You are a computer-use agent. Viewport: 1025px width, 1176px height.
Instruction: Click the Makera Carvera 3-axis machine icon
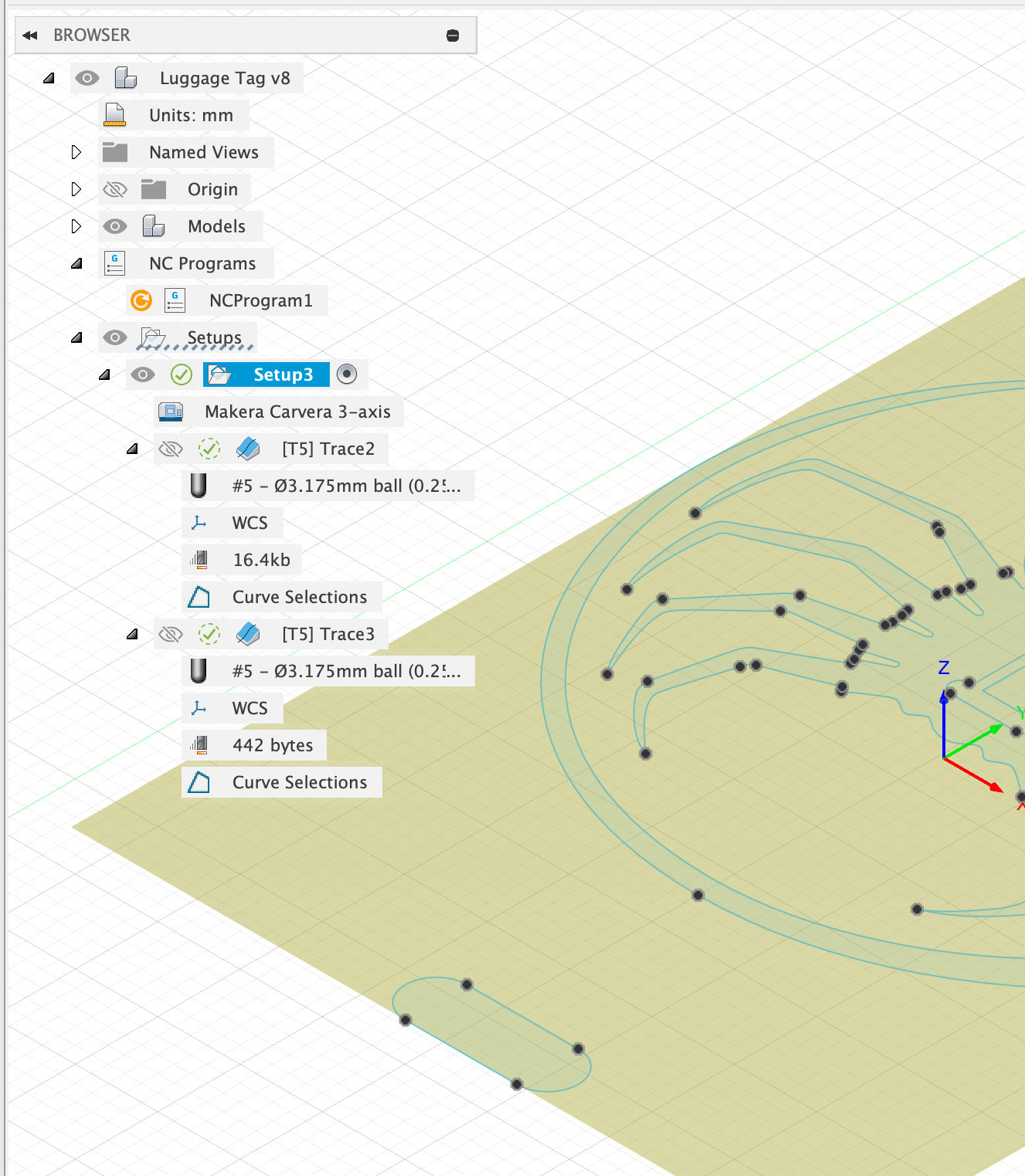[x=171, y=412]
